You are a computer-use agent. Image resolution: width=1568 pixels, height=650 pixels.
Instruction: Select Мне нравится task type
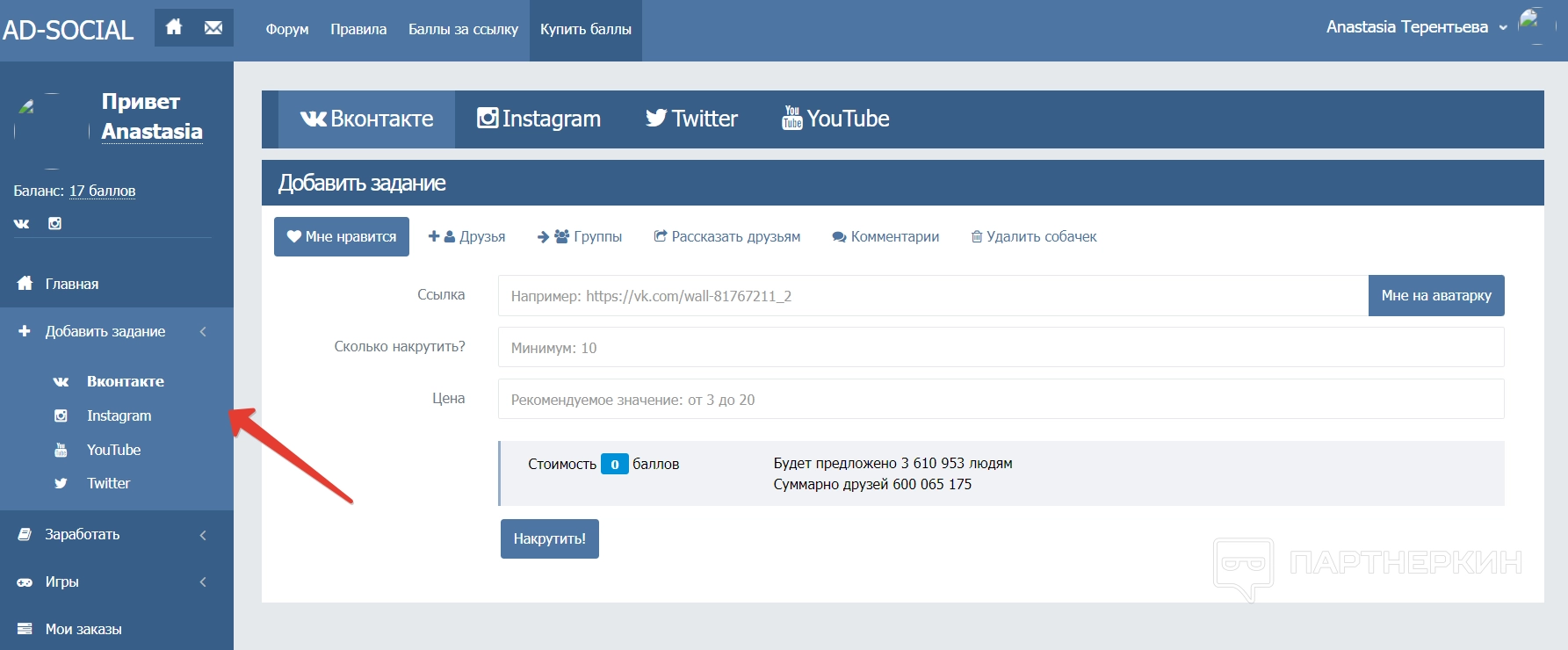342,236
